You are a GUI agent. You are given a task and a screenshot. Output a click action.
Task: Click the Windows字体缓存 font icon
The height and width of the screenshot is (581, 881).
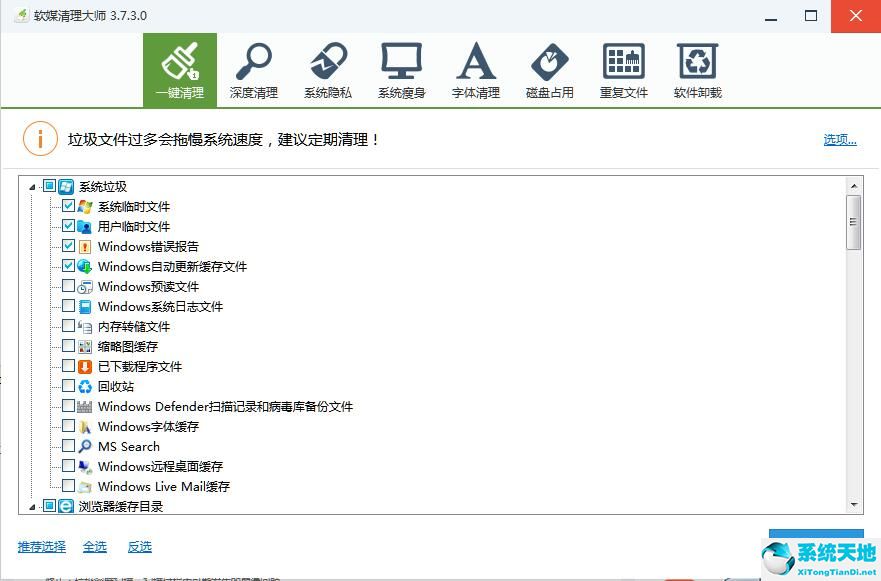click(x=85, y=426)
